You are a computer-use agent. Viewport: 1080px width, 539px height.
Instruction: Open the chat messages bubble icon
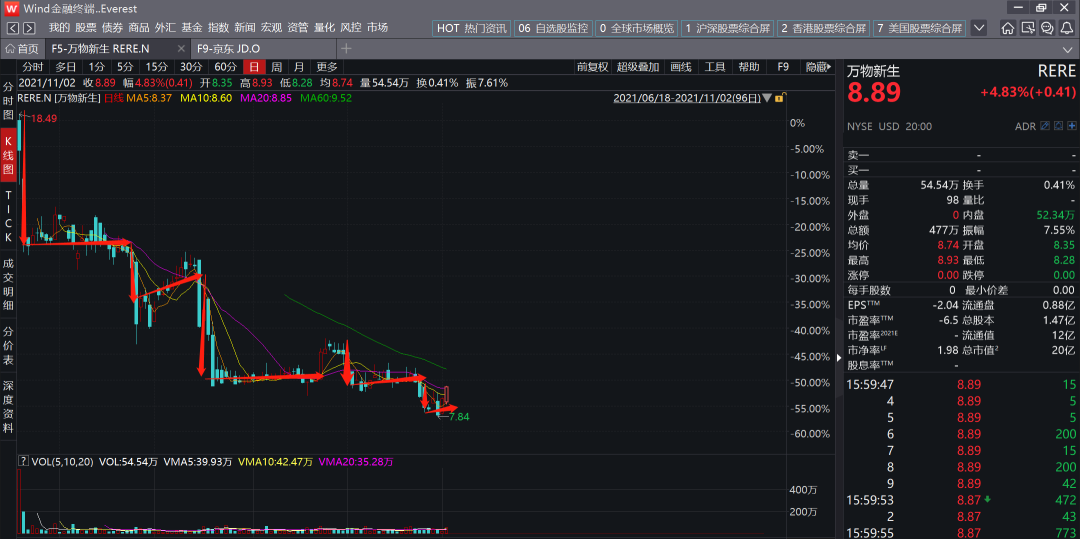coord(1047,28)
